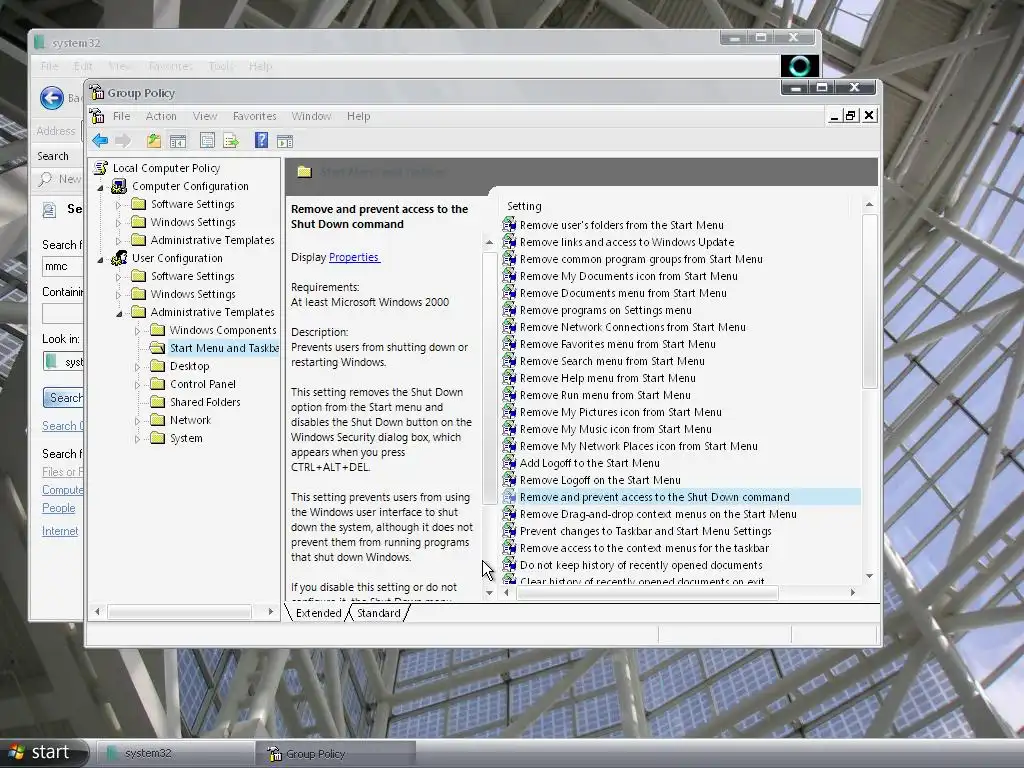Click the mmc search text field
The width and height of the screenshot is (1024, 768).
tap(63, 266)
